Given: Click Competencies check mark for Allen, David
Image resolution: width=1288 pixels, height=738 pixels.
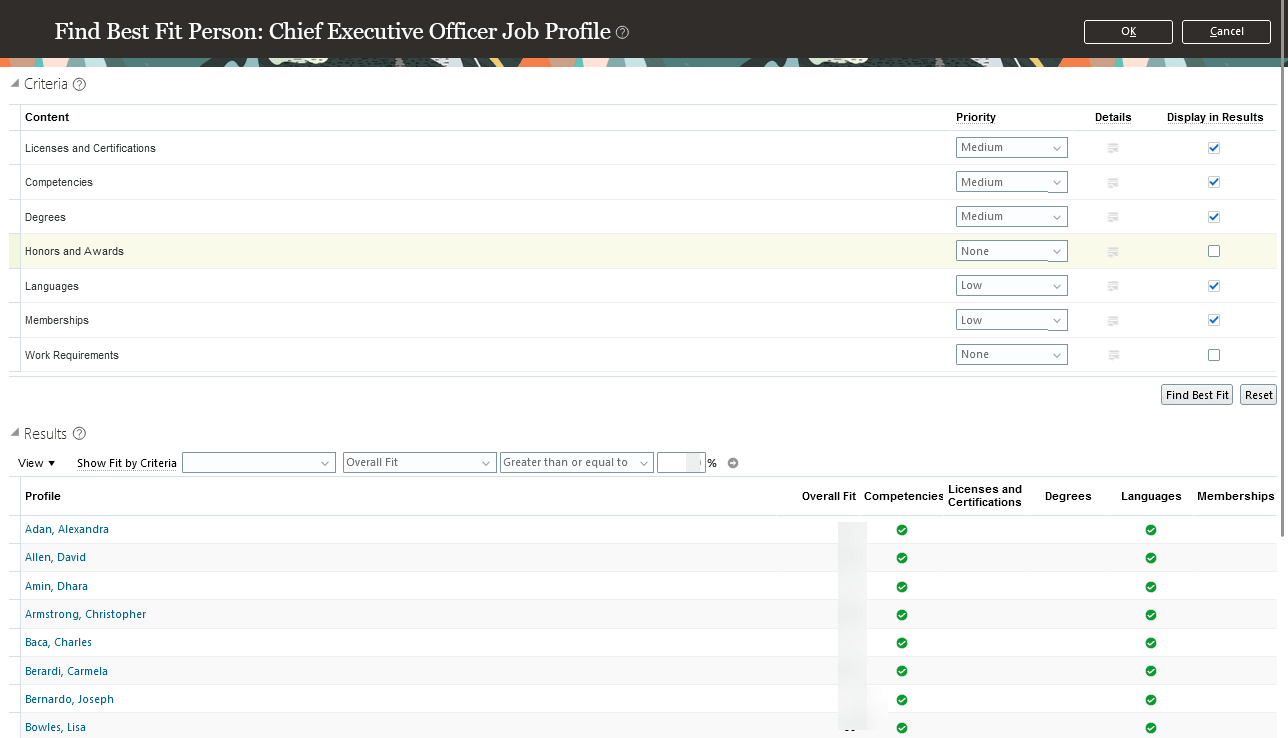Looking at the screenshot, I should pos(902,558).
